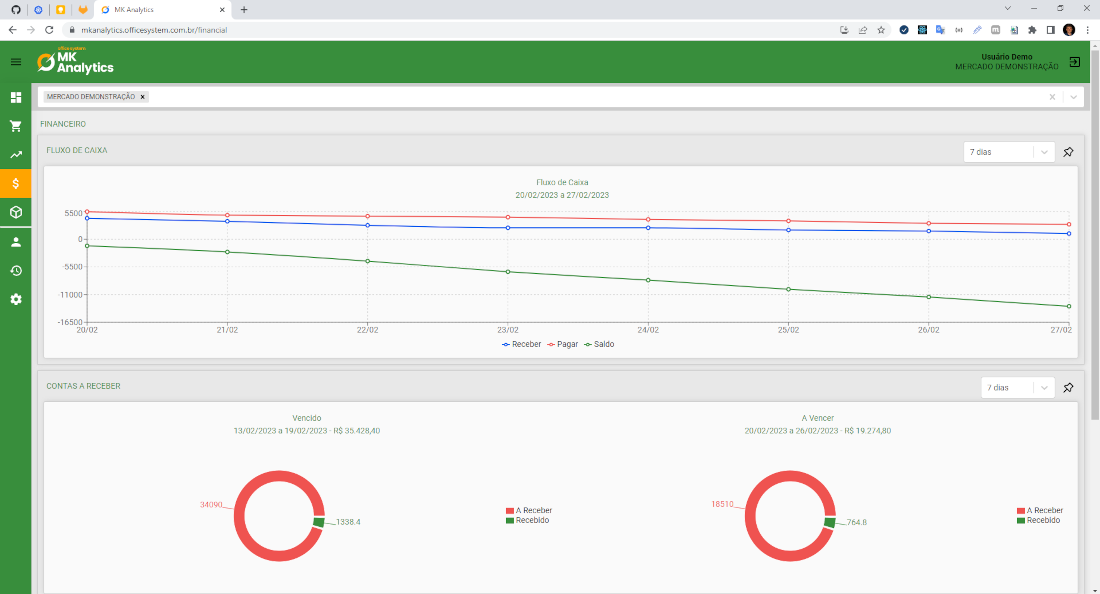Viewport: 1100px width, 594px height.
Task: Pin the Fluxo de Caixa widget
Action: (1068, 151)
